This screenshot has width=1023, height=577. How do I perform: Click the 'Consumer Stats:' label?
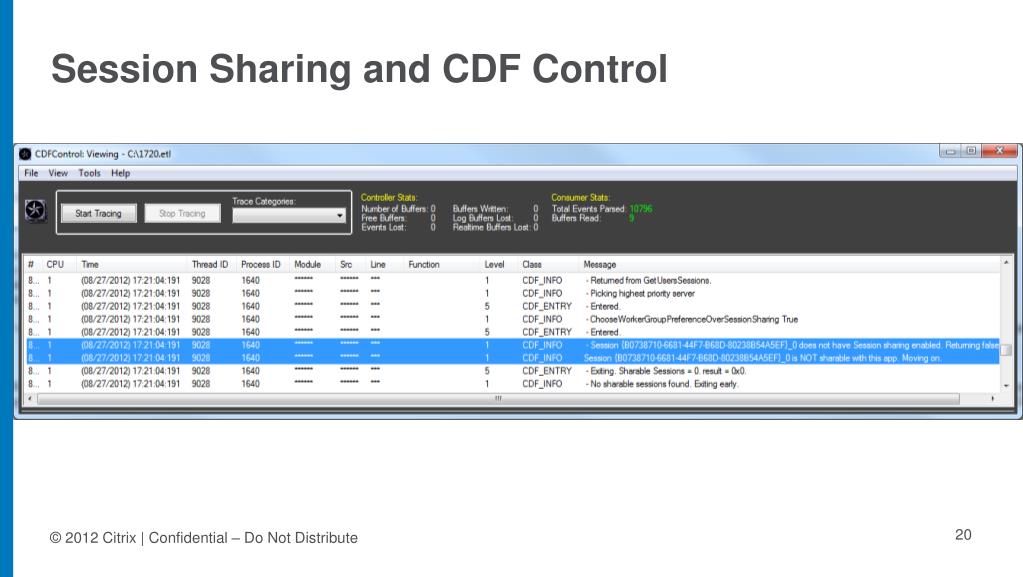[581, 197]
